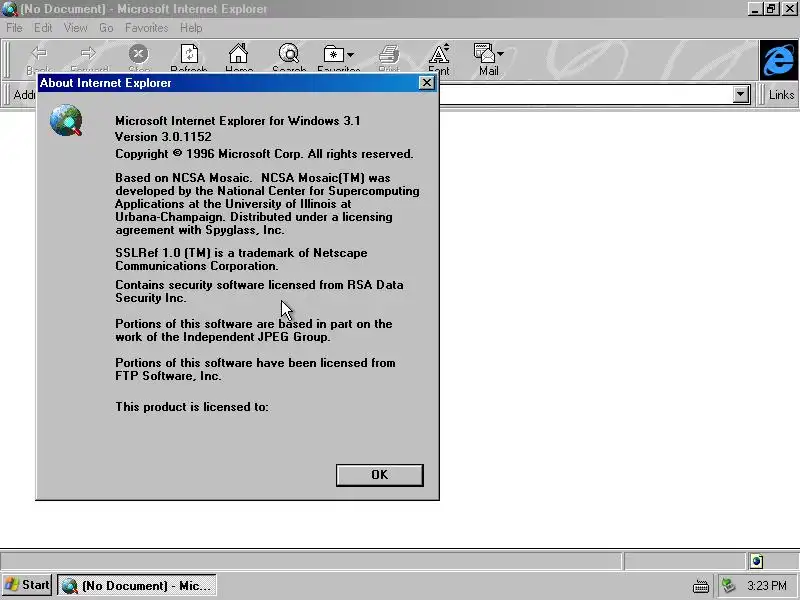800x600 pixels.
Task: Click 'This product is licensed to:' text
Action: (191, 407)
